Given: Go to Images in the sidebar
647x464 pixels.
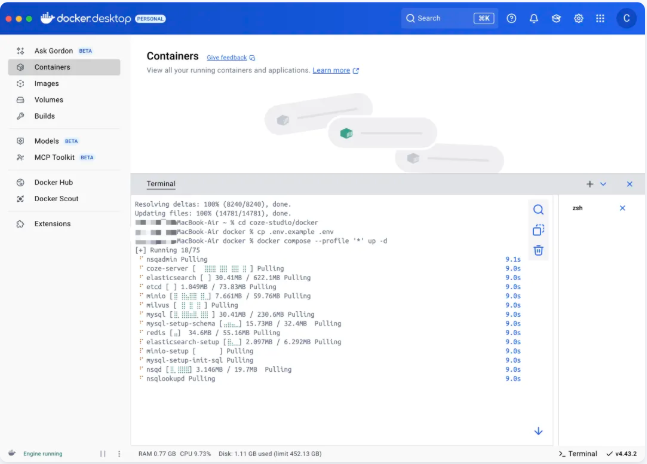Looking at the screenshot, I should coord(46,83).
